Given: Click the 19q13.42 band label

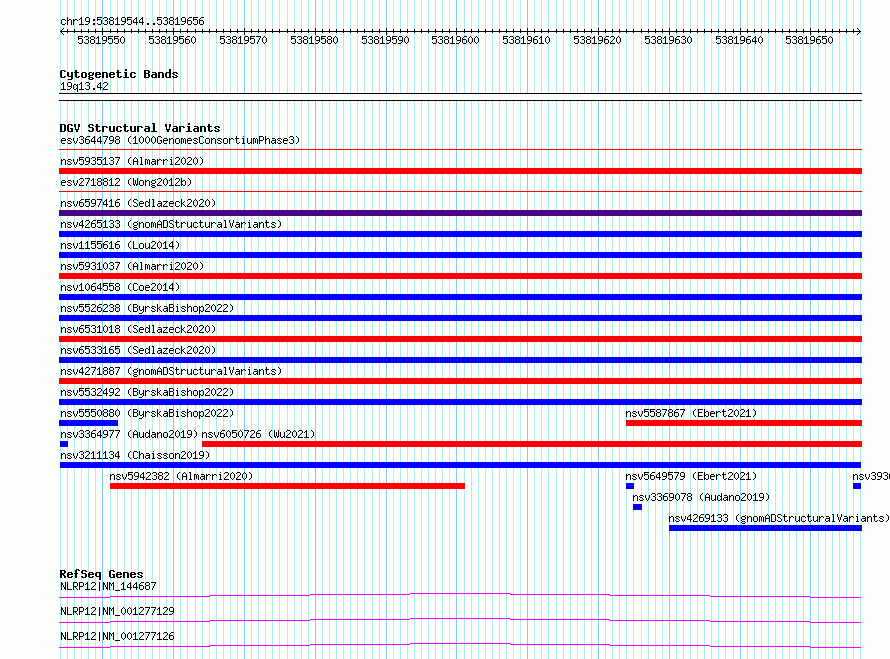Looking at the screenshot, I should [x=84, y=86].
